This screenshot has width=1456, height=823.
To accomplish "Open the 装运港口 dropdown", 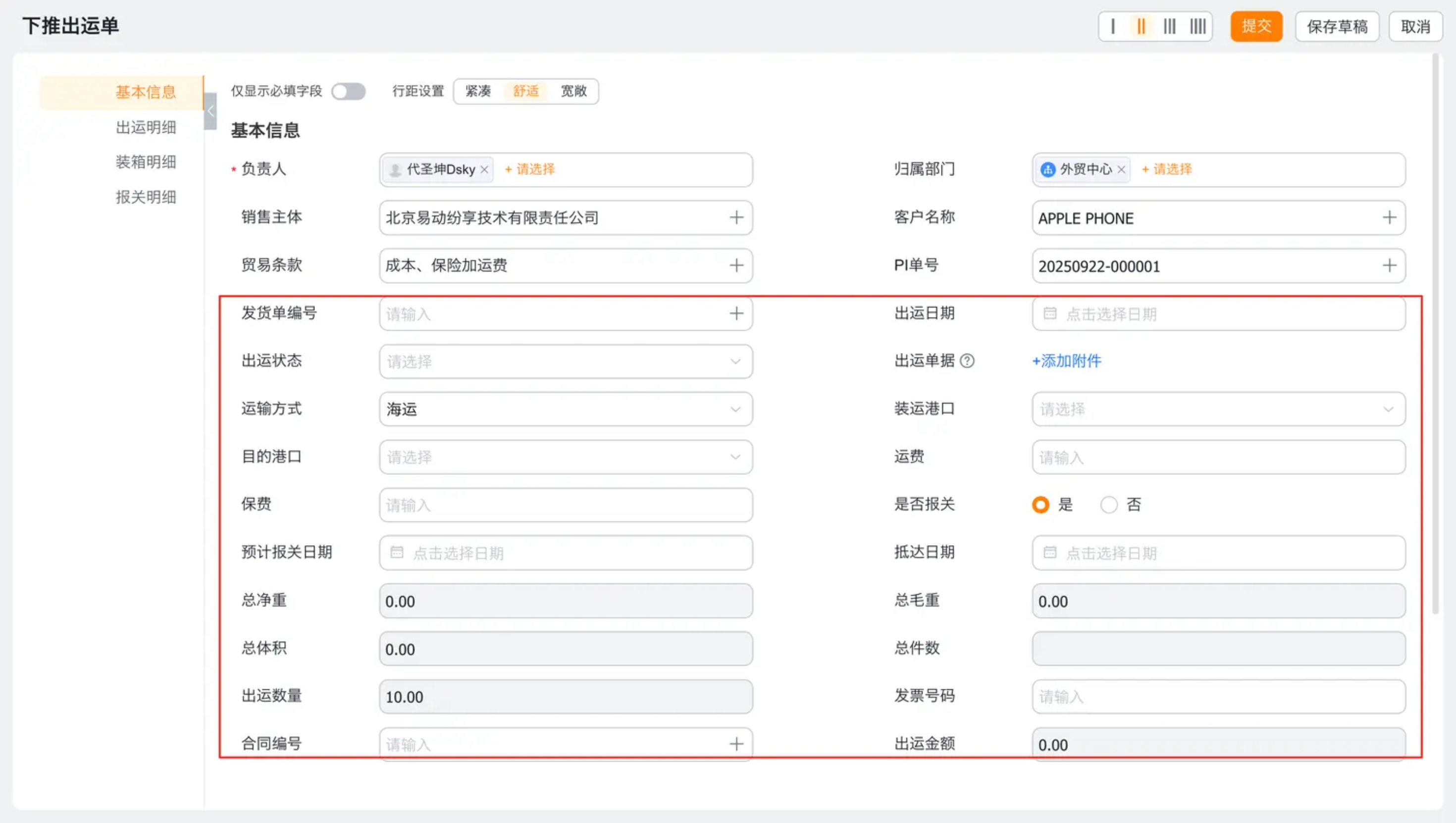I will pos(1218,409).
